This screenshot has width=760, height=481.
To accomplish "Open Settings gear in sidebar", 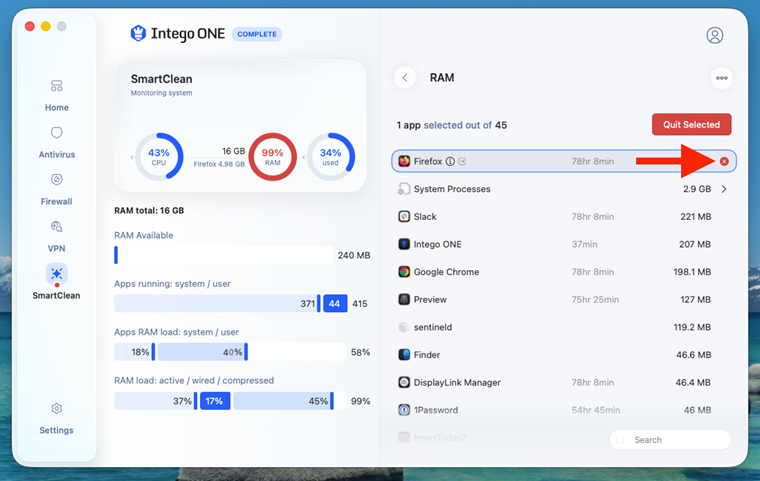I will tap(57, 408).
